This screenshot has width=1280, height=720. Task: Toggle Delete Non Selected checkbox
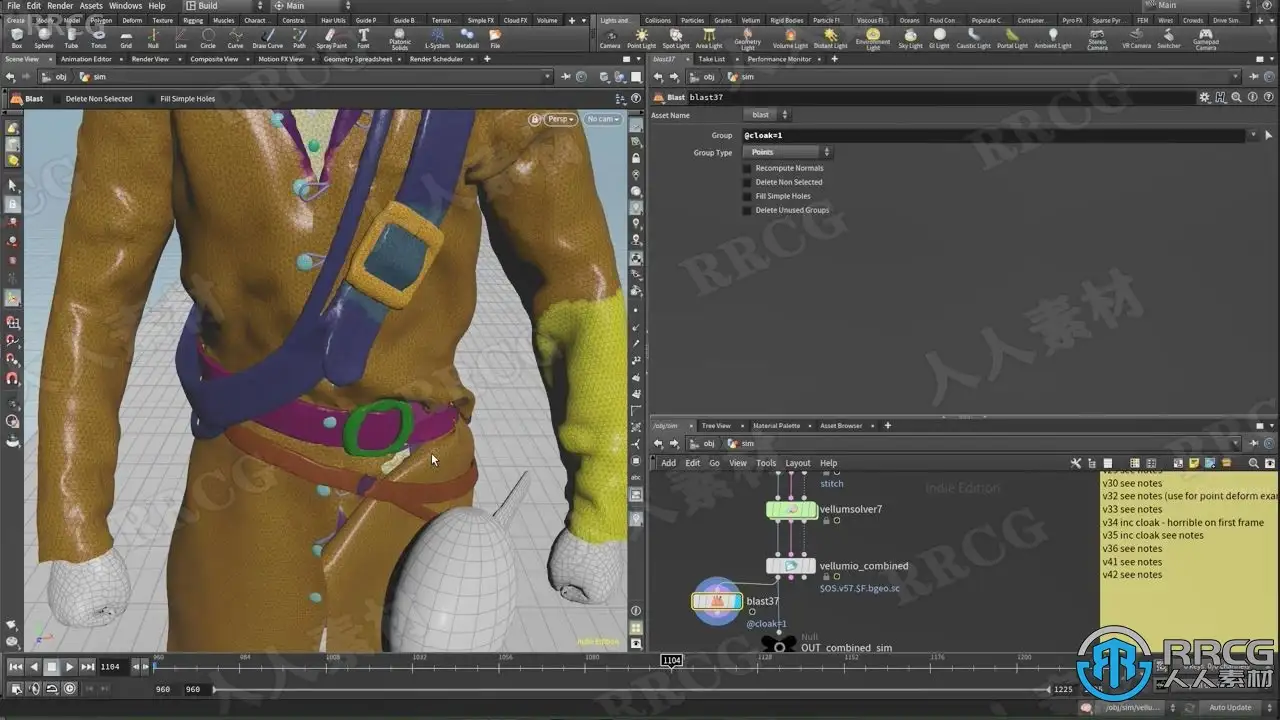point(747,182)
